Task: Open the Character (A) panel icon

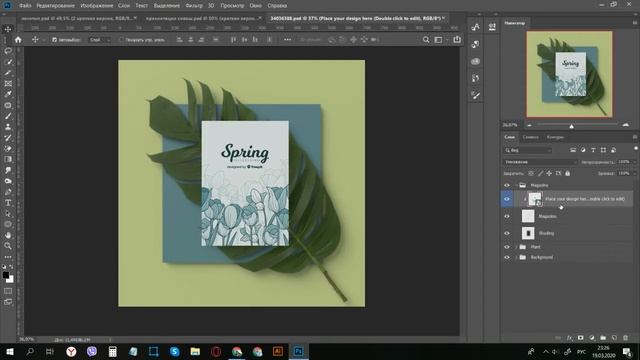Action: (476, 27)
